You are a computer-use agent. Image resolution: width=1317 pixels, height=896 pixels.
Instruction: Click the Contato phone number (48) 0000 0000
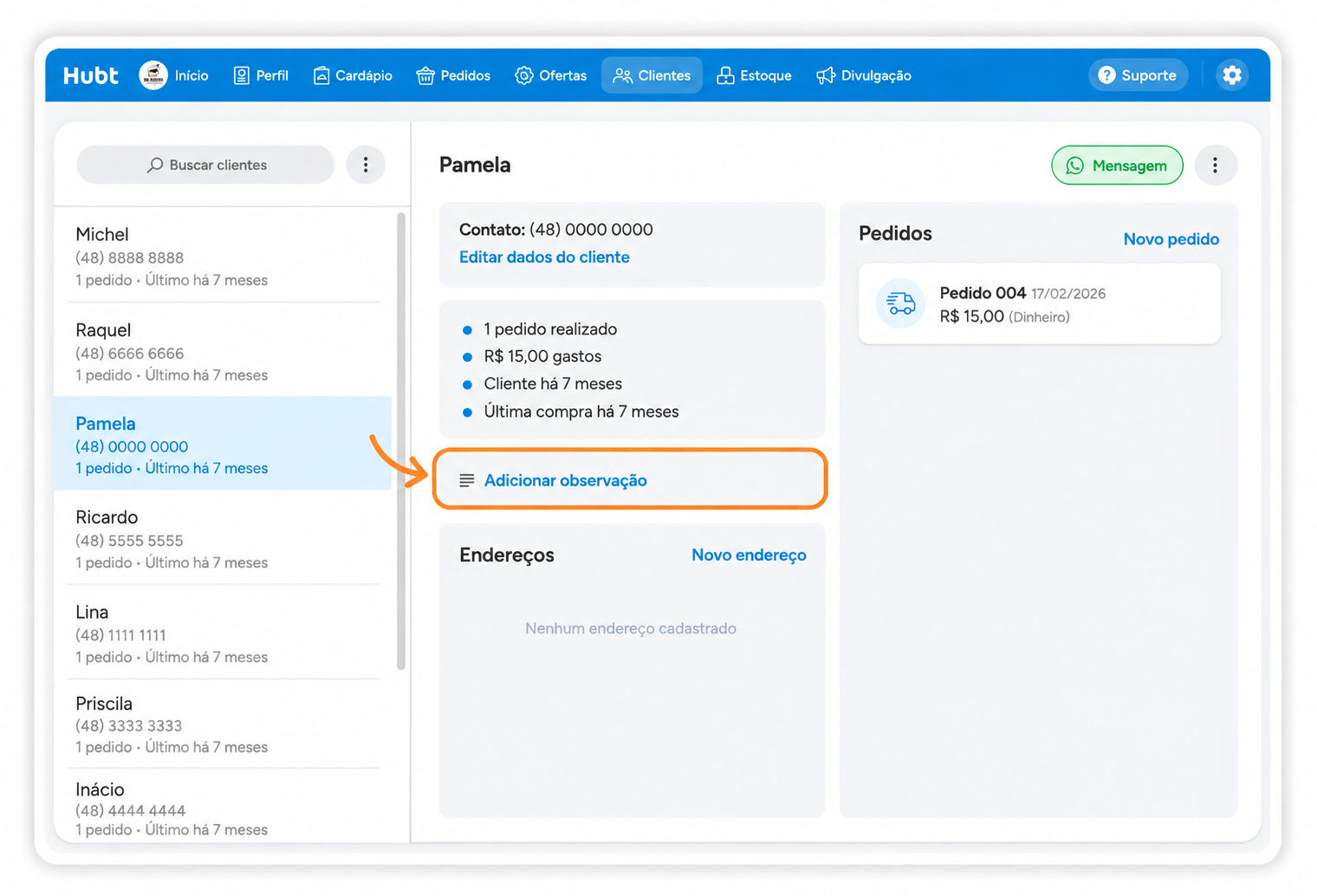click(591, 230)
